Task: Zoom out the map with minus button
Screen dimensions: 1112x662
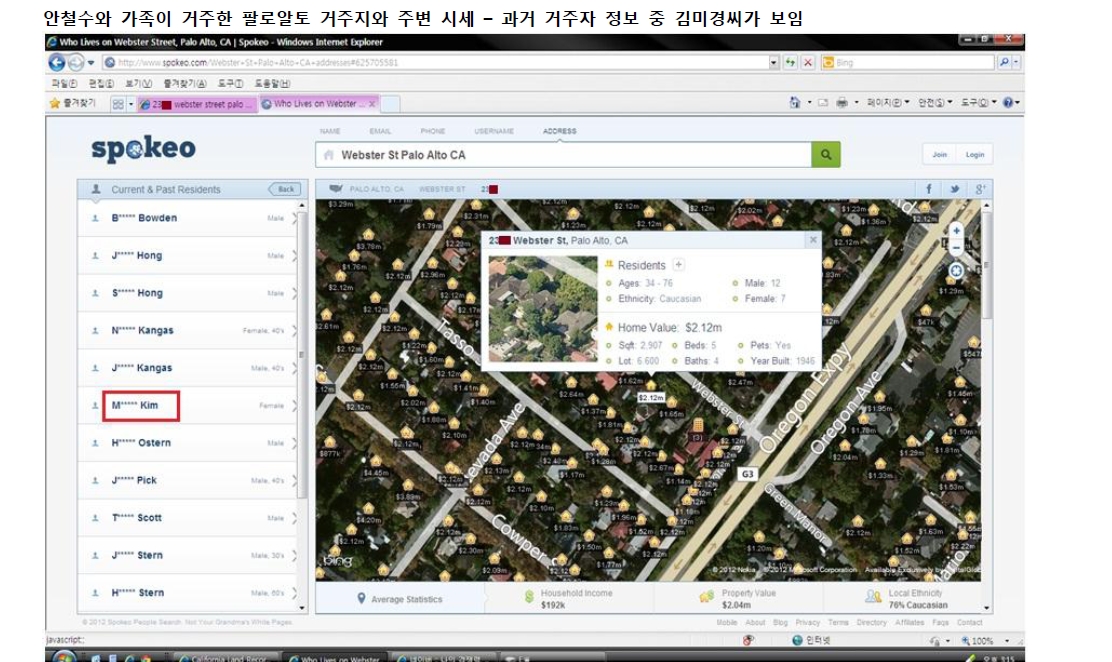Action: (x=956, y=248)
